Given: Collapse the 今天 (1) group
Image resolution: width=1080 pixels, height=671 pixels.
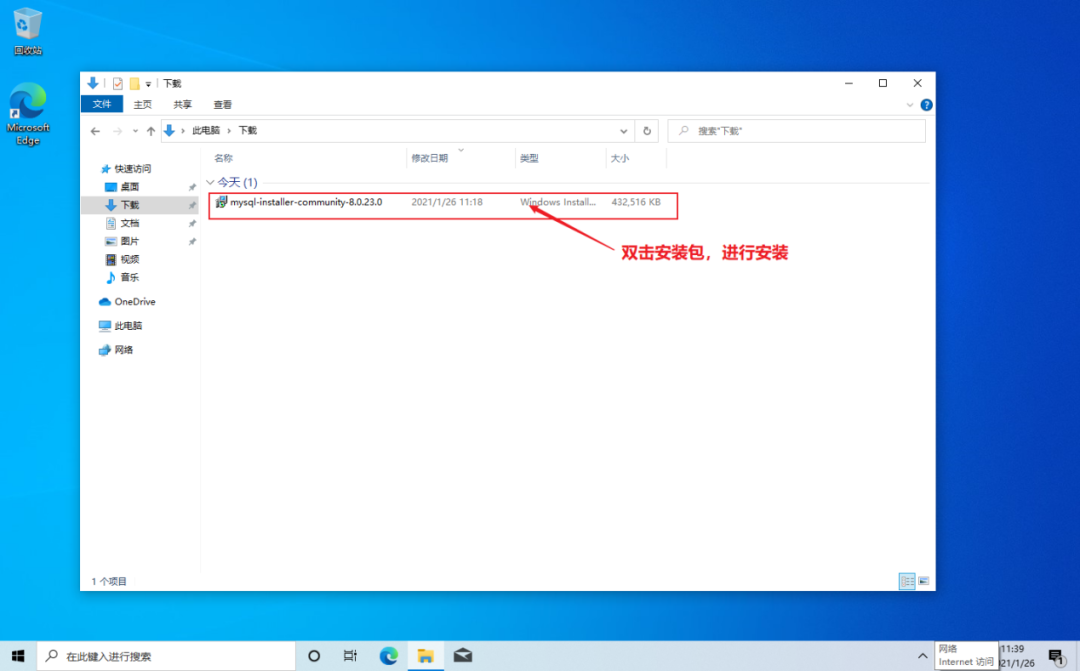Looking at the screenshot, I should pos(211,183).
